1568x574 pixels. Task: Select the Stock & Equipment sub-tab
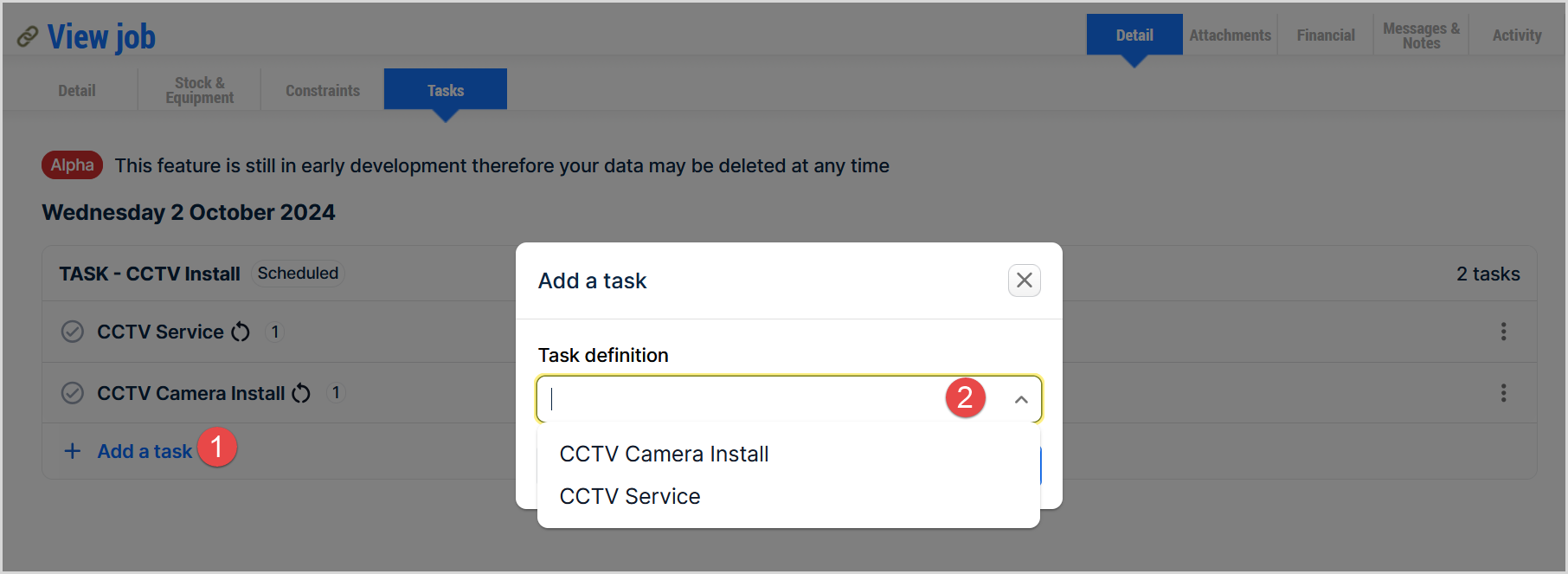(199, 90)
